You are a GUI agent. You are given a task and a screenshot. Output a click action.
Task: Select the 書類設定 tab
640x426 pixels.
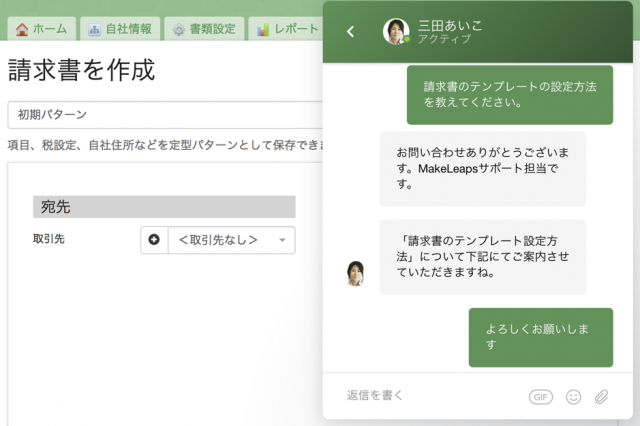[204, 29]
